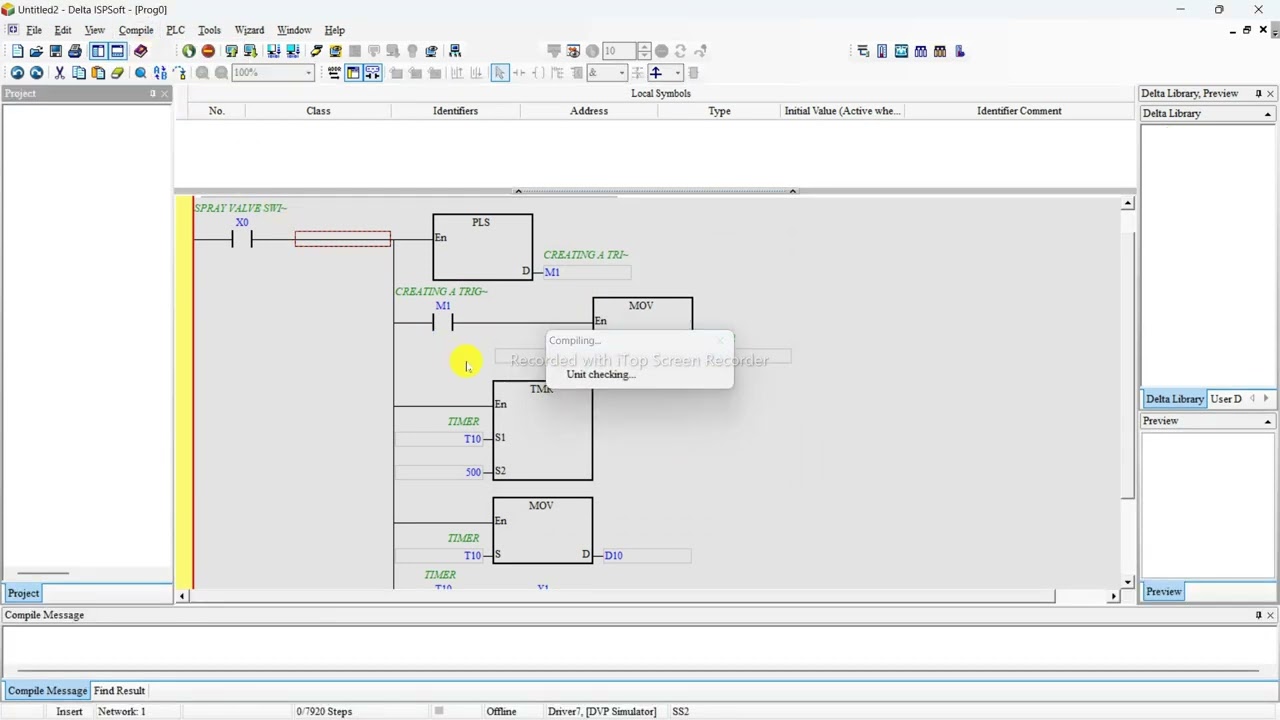The image size is (1280, 720).
Task: Switch to Find Result tab
Action: pos(119,691)
